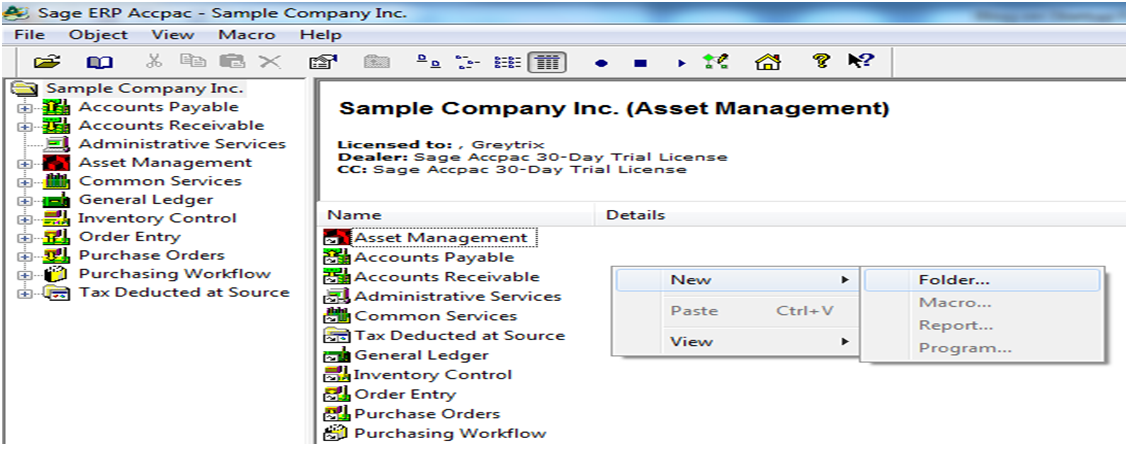Click Common Services icon in the list
The width and height of the screenshot is (1128, 452).
337,315
